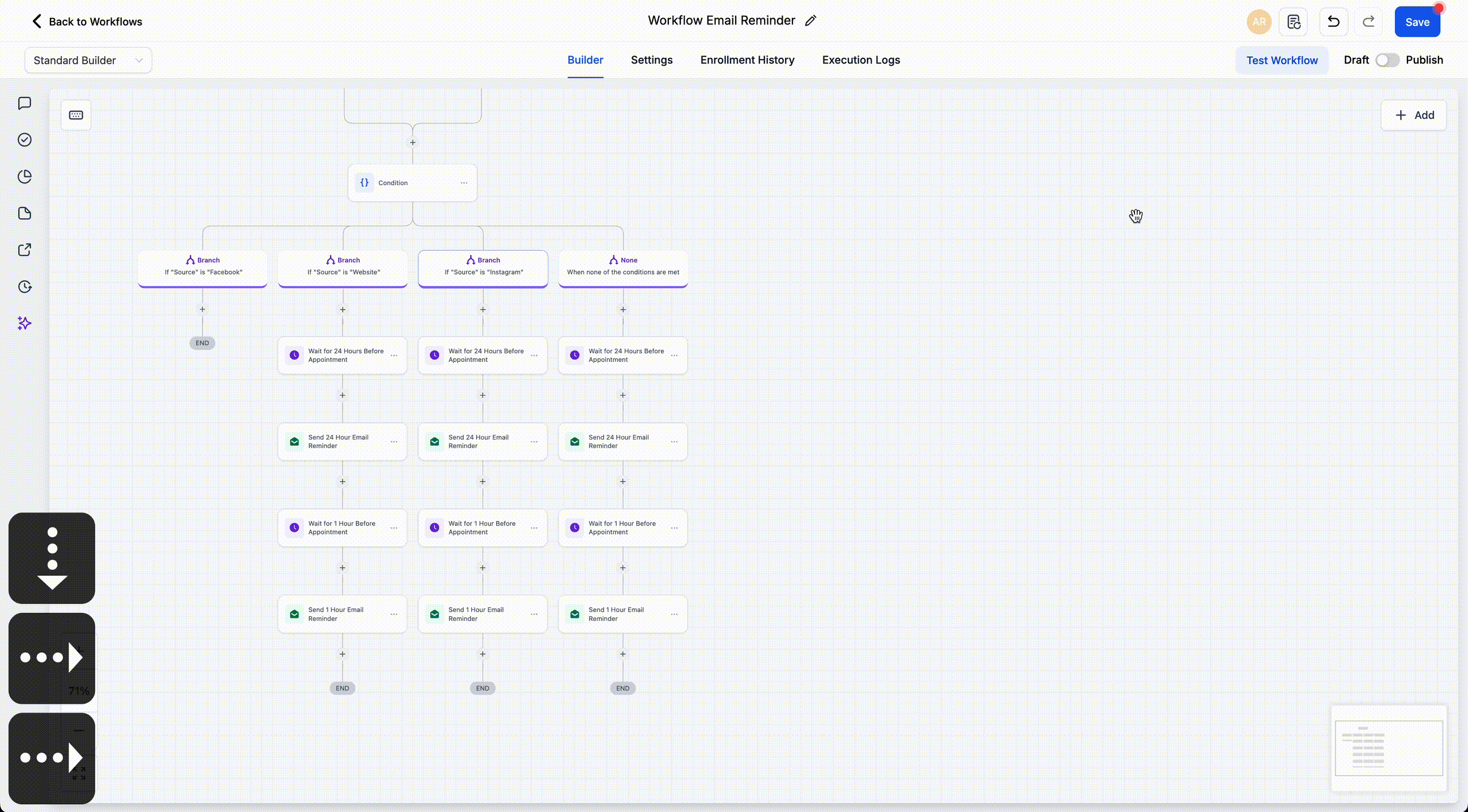Switch the workflow from Draft to Publish
Image resolution: width=1468 pixels, height=812 pixels.
tap(1386, 60)
